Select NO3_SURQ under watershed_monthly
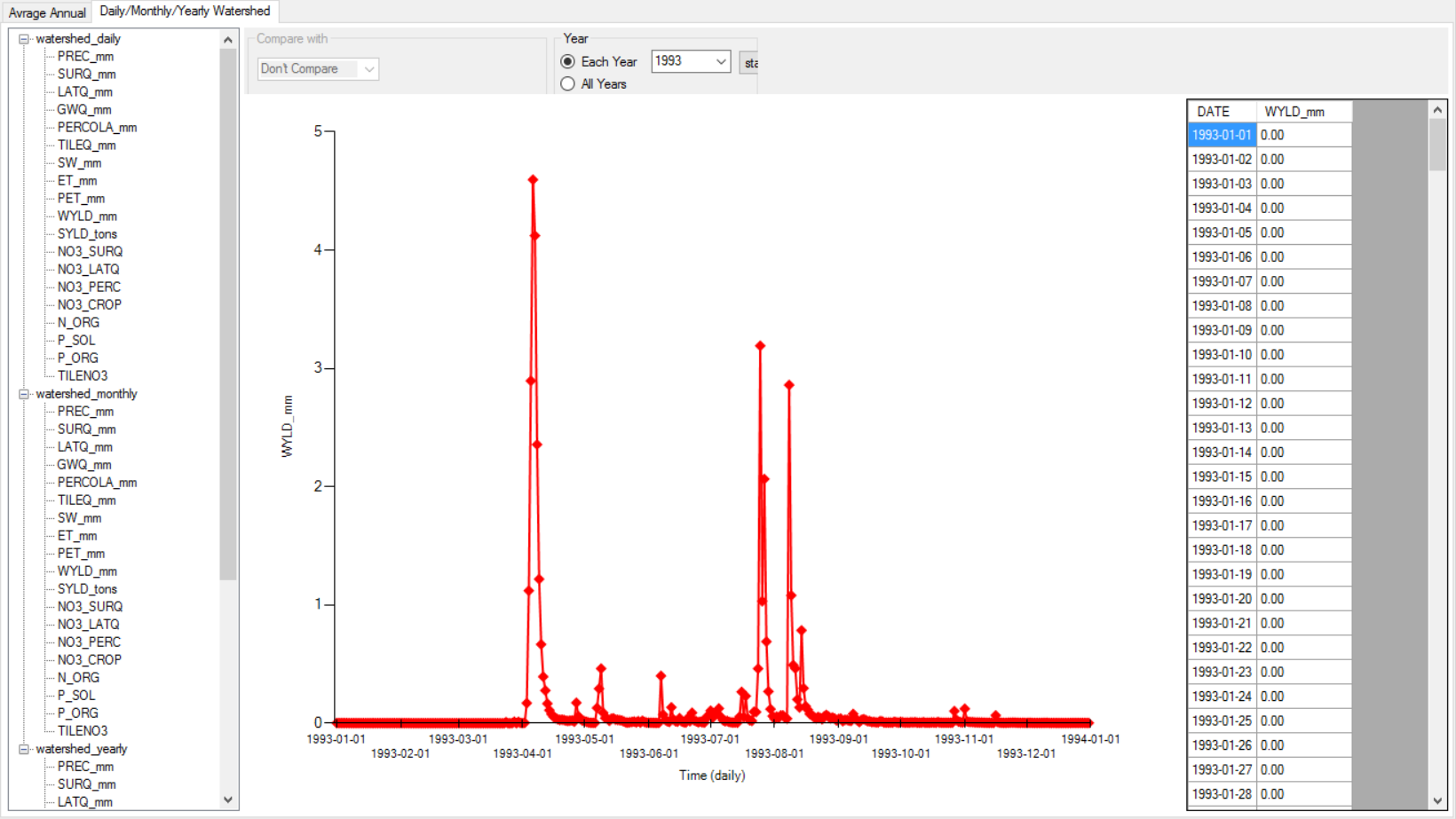The width and height of the screenshot is (1456, 819). coord(90,607)
